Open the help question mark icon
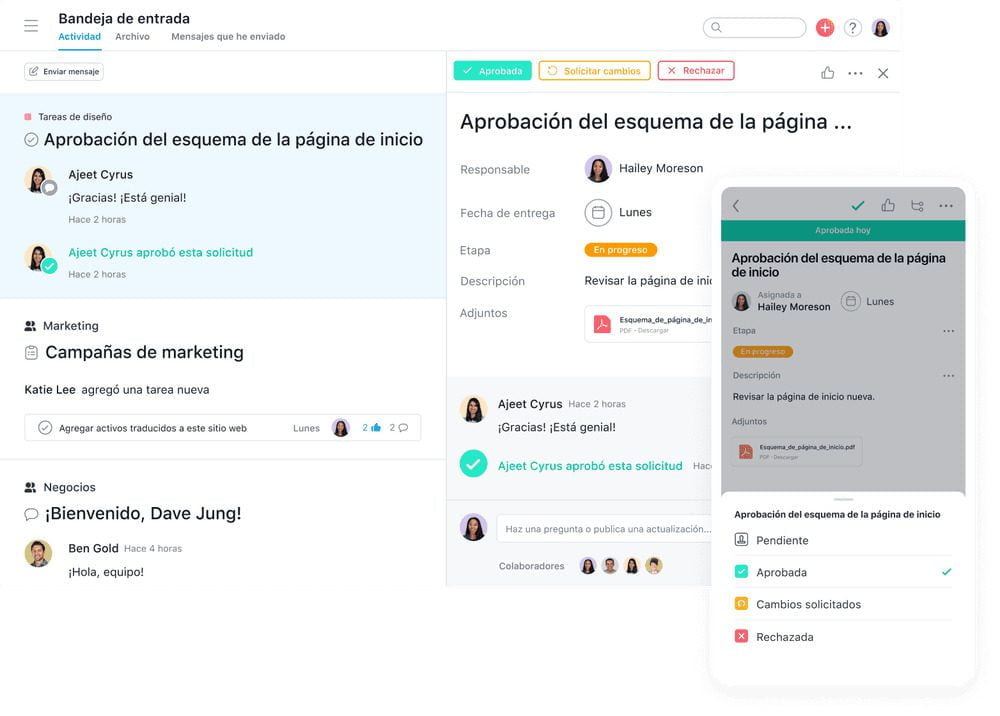Screen dimensions: 1000x716 tap(853, 28)
